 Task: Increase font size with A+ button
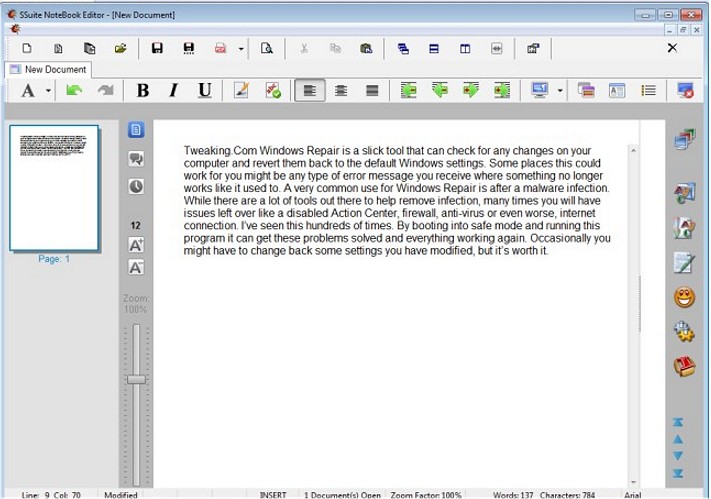pyautogui.click(x=136, y=245)
